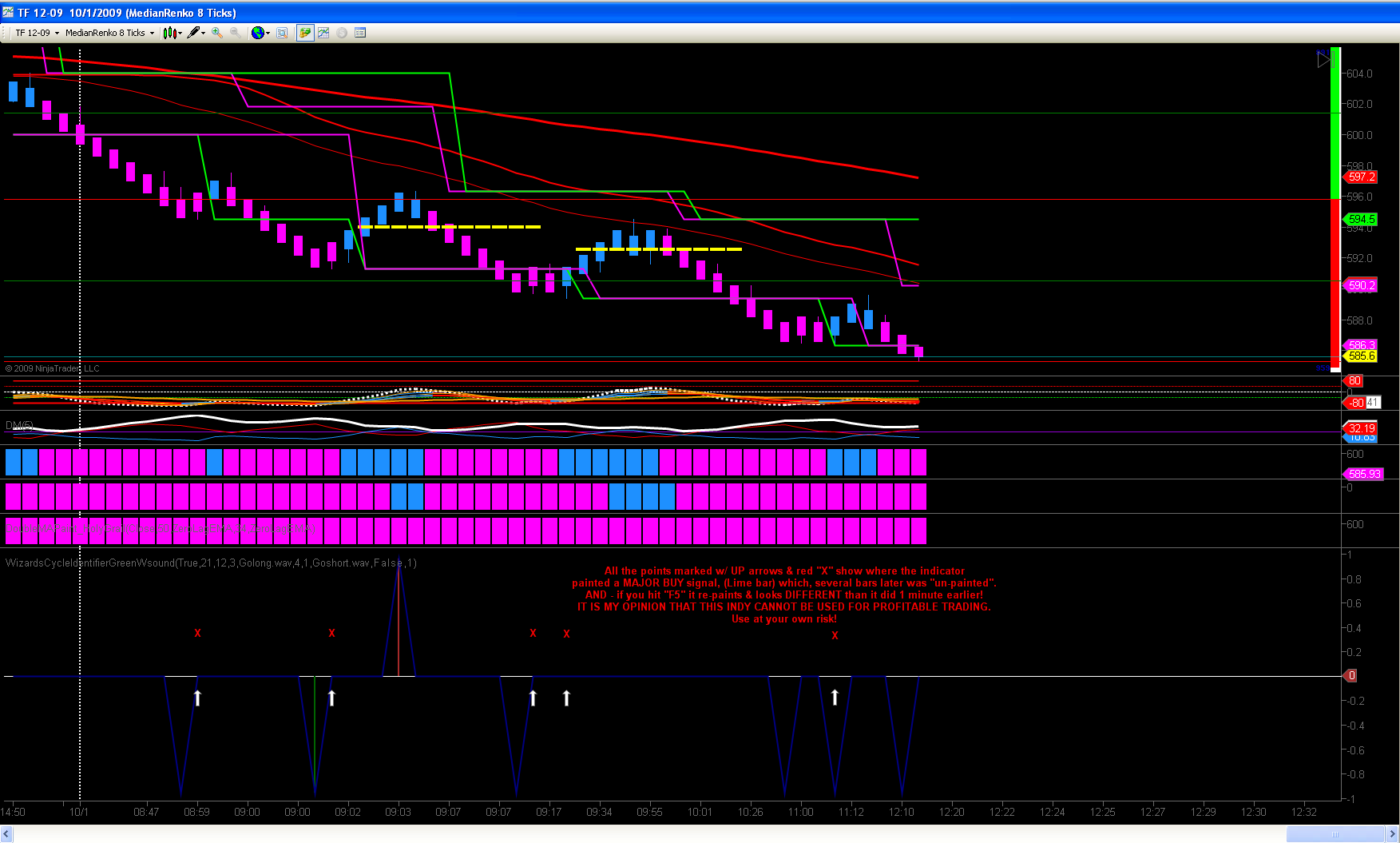Click the horizontal scrollbar left arrow
This screenshot has height=843, width=1400.
coord(7,834)
